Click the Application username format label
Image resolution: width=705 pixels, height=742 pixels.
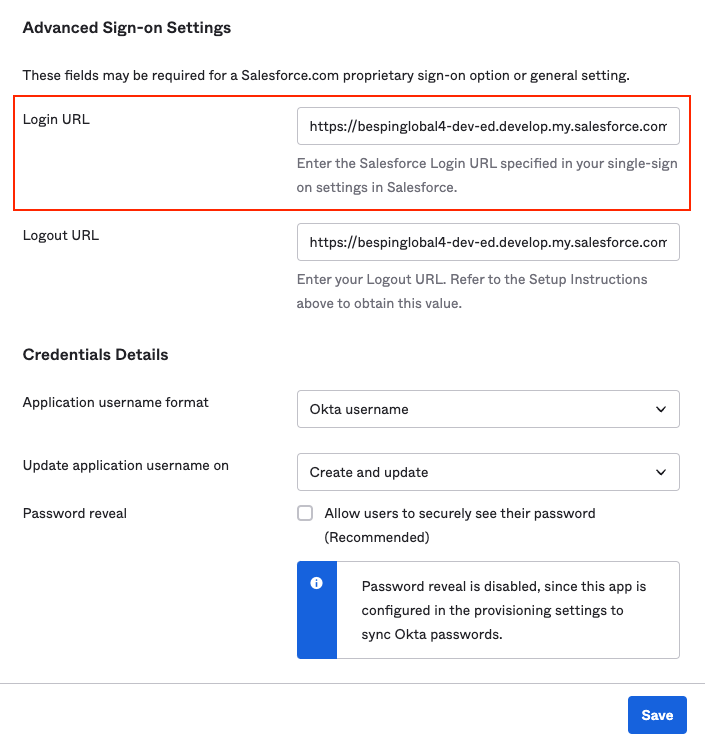click(x=116, y=402)
